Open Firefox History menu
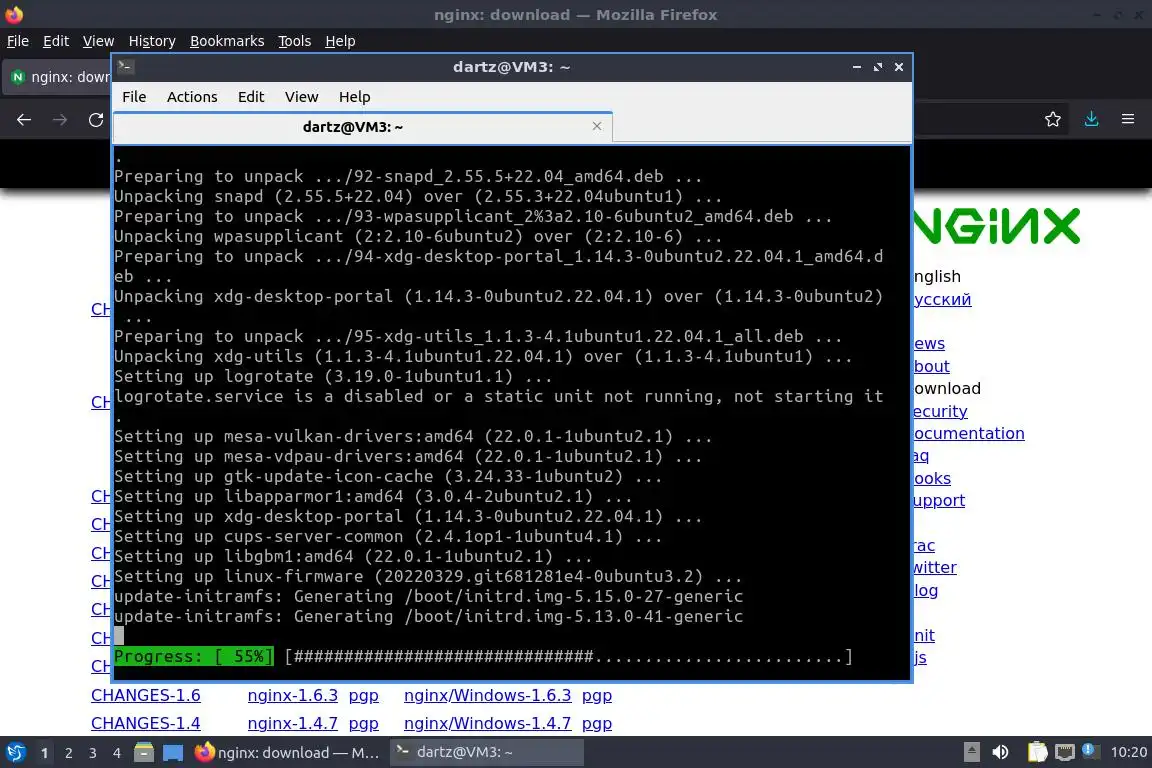This screenshot has height=768, width=1152. pyautogui.click(x=152, y=41)
